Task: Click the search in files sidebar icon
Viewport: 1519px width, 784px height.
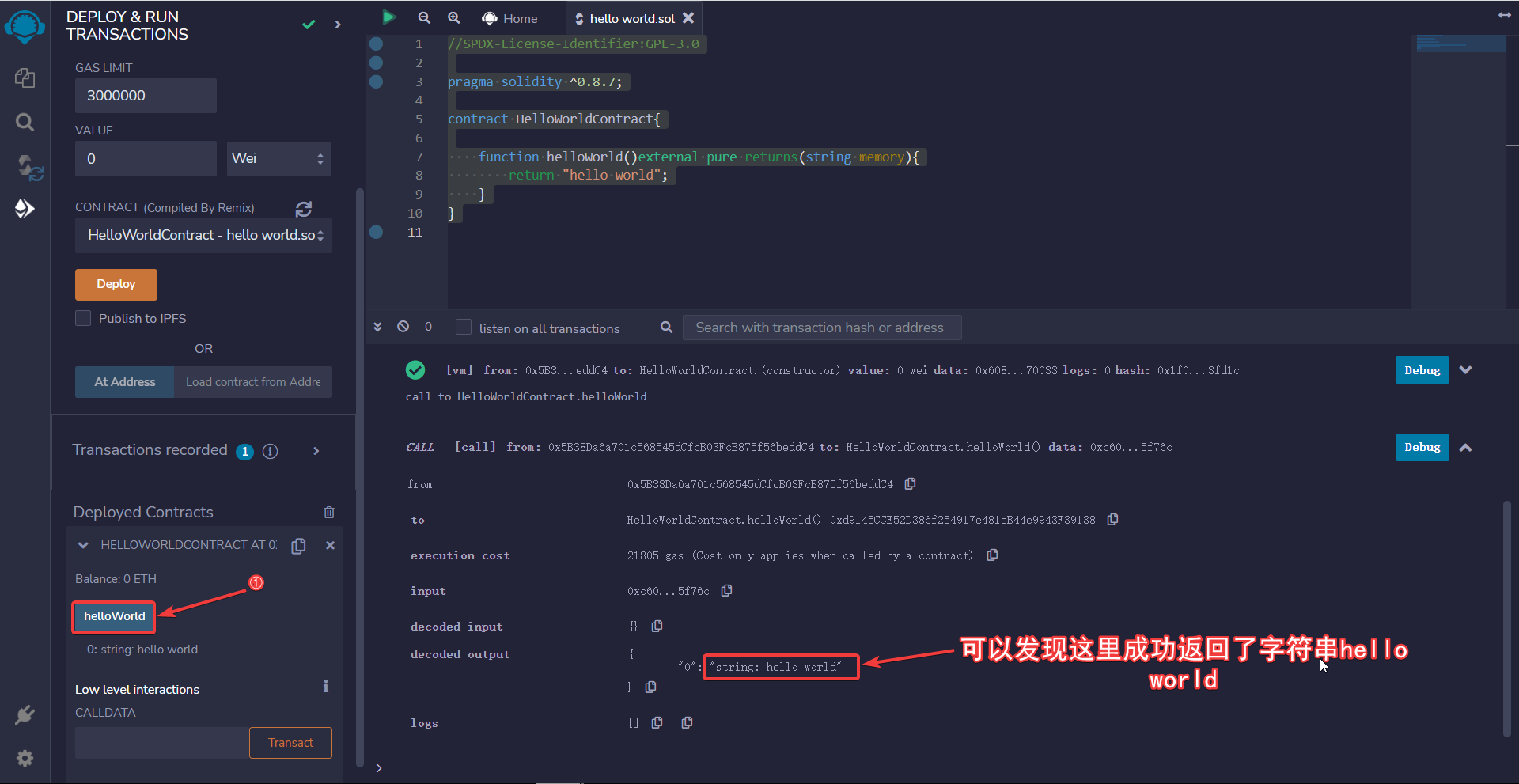Action: point(25,122)
